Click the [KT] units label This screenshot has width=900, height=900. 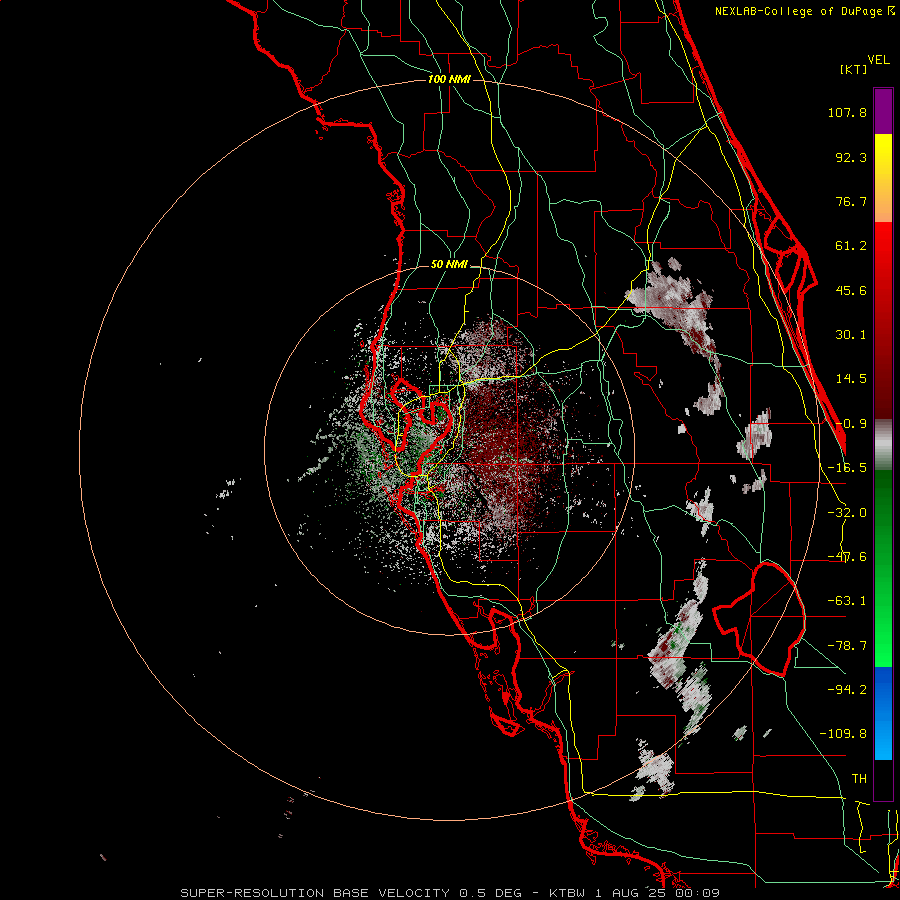click(854, 69)
